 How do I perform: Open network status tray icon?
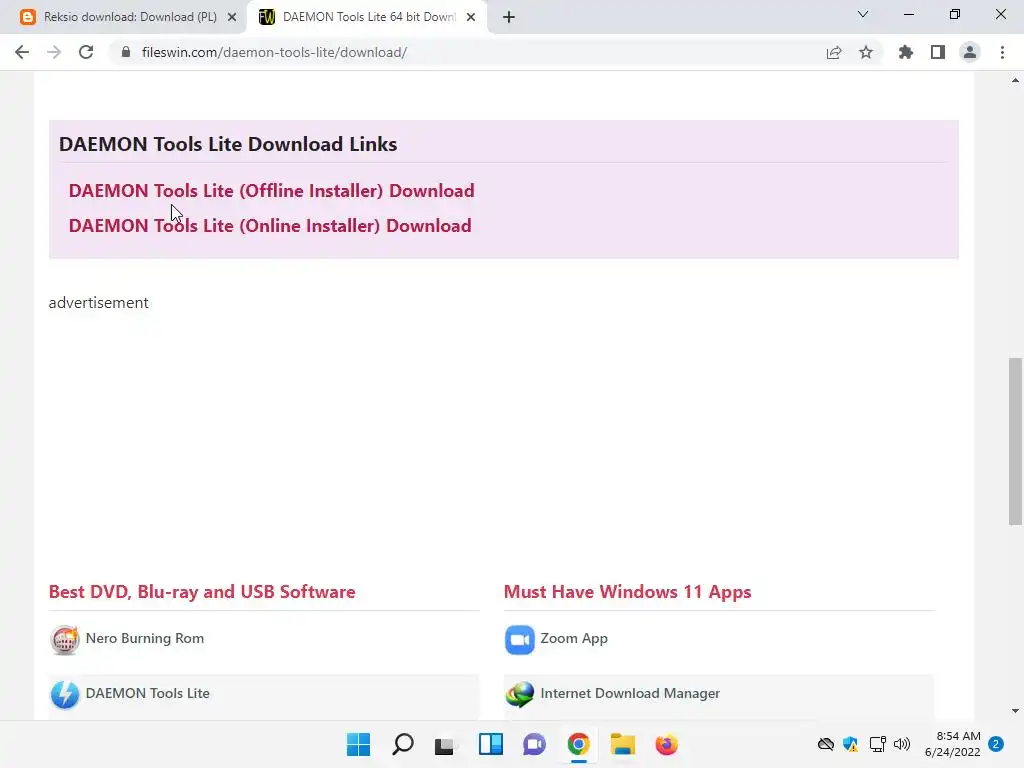877,744
